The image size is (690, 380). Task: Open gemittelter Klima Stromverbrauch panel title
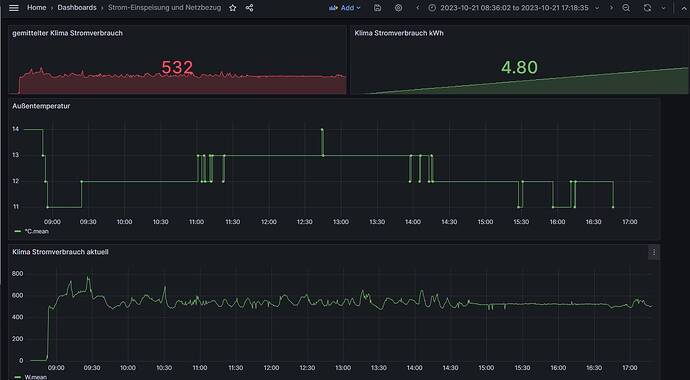coord(67,33)
